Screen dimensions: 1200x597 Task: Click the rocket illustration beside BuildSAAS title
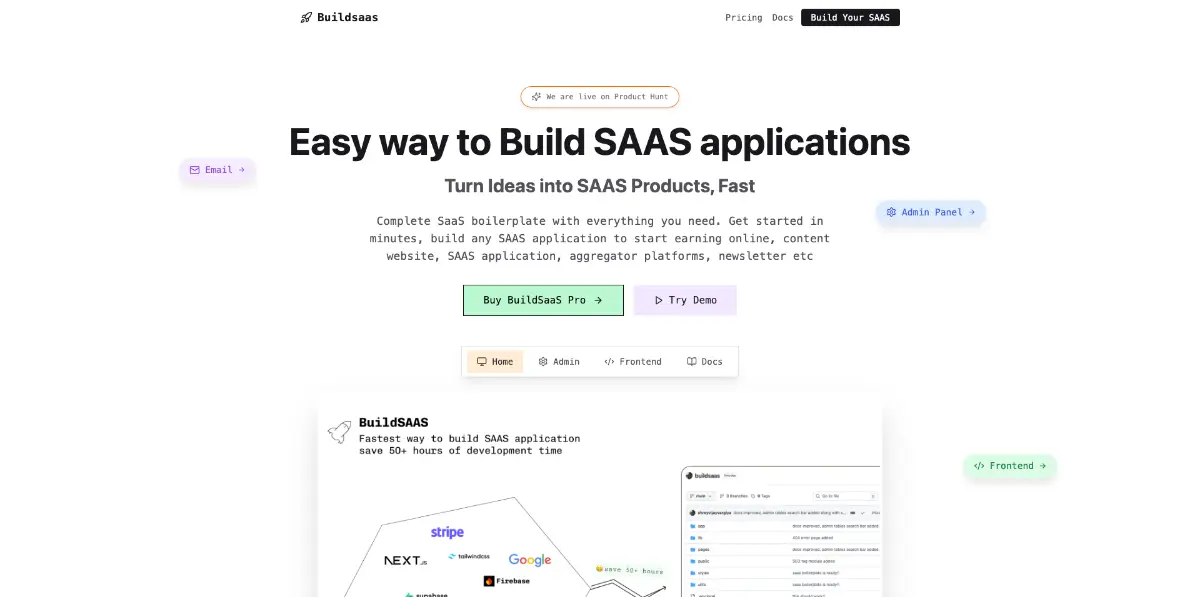[339, 432]
